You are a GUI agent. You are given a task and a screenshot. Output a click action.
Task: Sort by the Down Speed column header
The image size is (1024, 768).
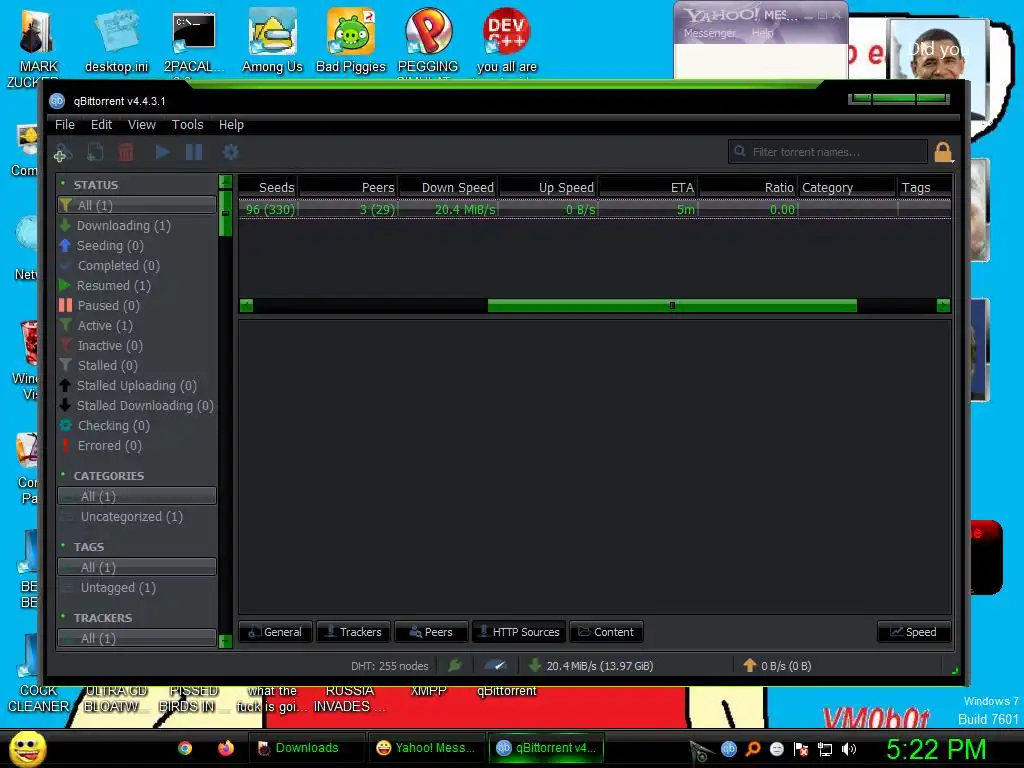click(448, 187)
